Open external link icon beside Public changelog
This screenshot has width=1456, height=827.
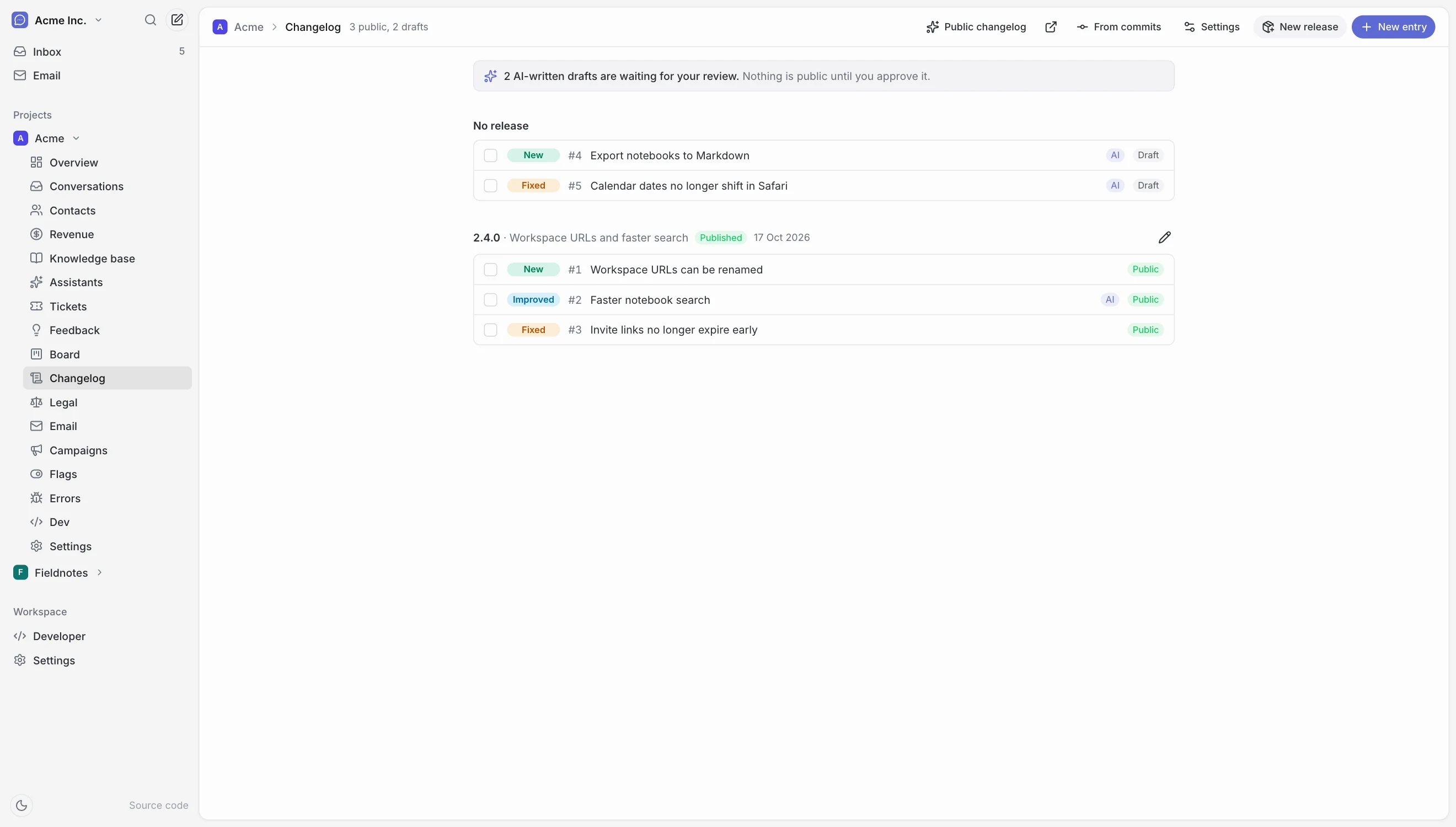(1051, 26)
